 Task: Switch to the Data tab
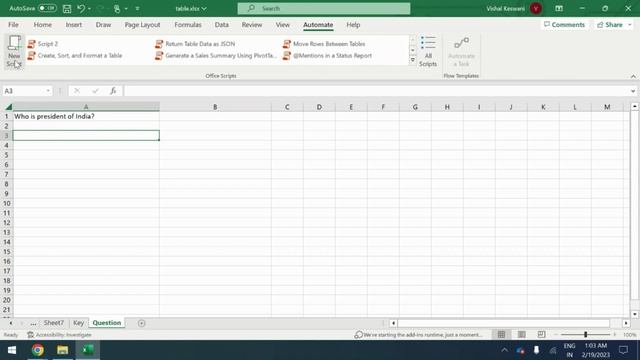222,25
